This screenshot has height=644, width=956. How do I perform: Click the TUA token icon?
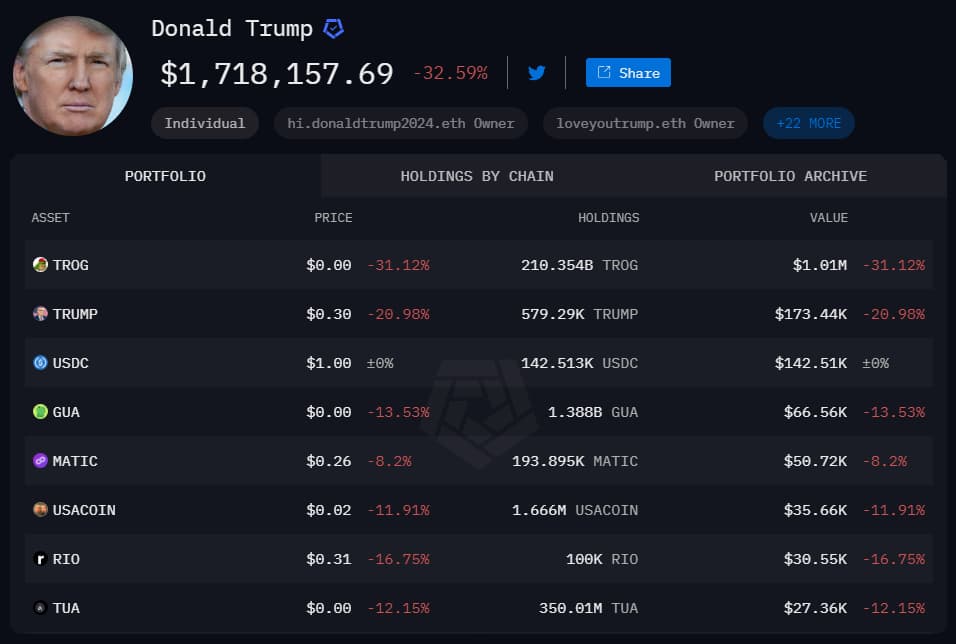click(40, 608)
